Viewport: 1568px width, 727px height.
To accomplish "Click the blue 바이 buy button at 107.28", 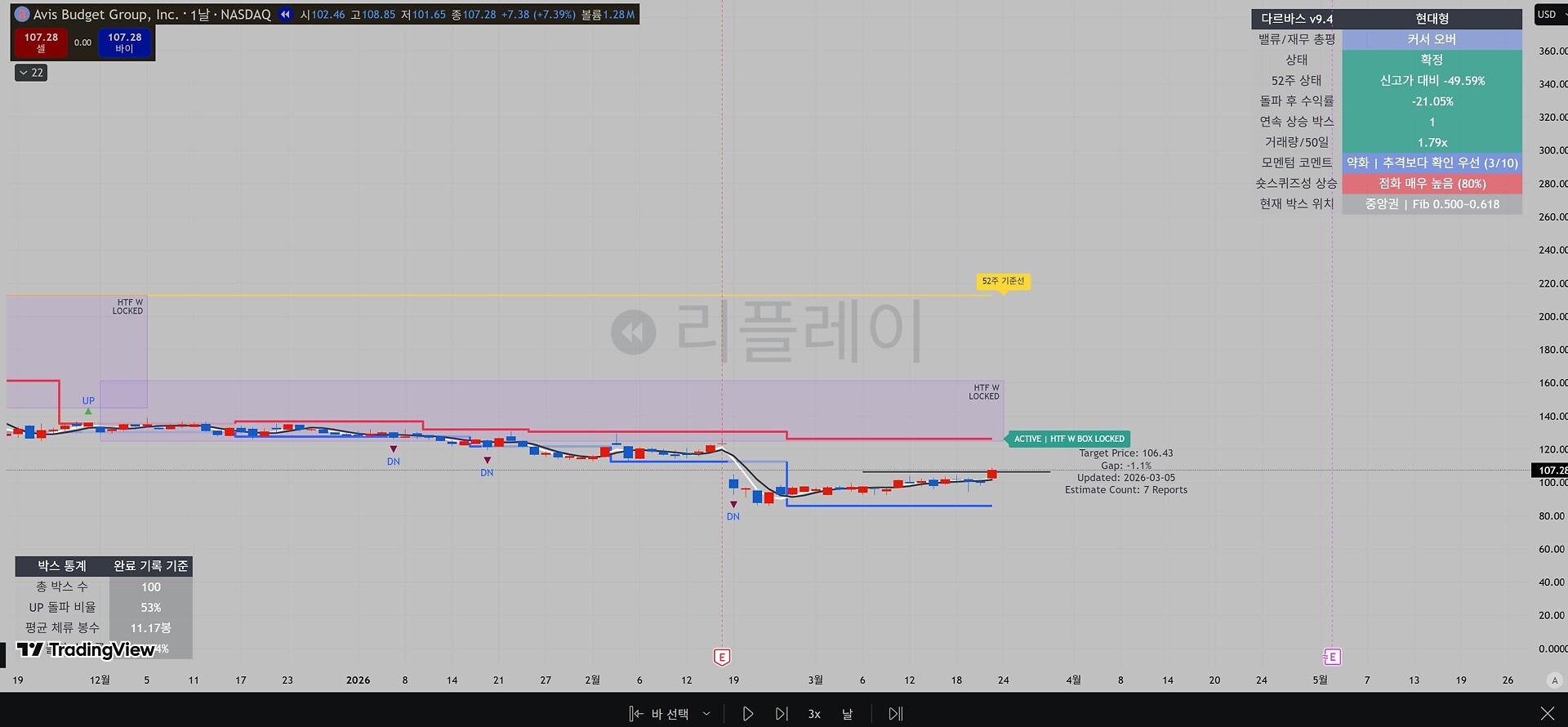I will tap(124, 42).
